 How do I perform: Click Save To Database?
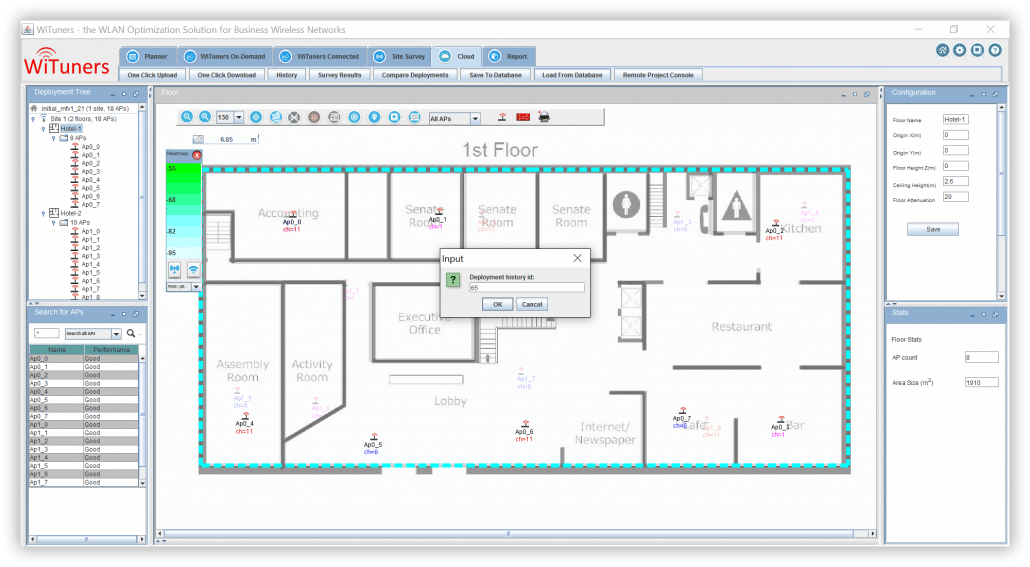(x=495, y=75)
